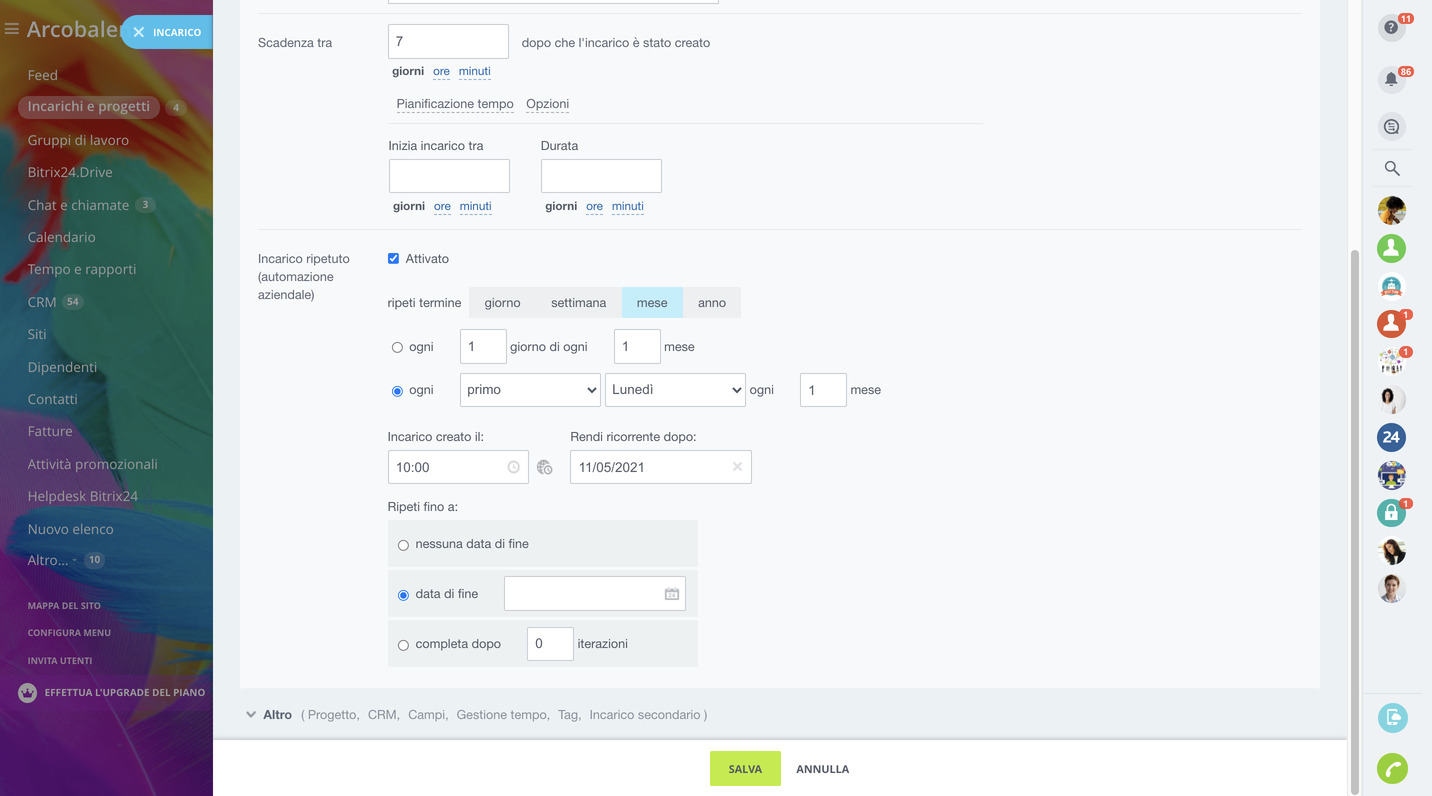1432x796 pixels.
Task: Click the iterazioni count input
Action: tap(550, 644)
